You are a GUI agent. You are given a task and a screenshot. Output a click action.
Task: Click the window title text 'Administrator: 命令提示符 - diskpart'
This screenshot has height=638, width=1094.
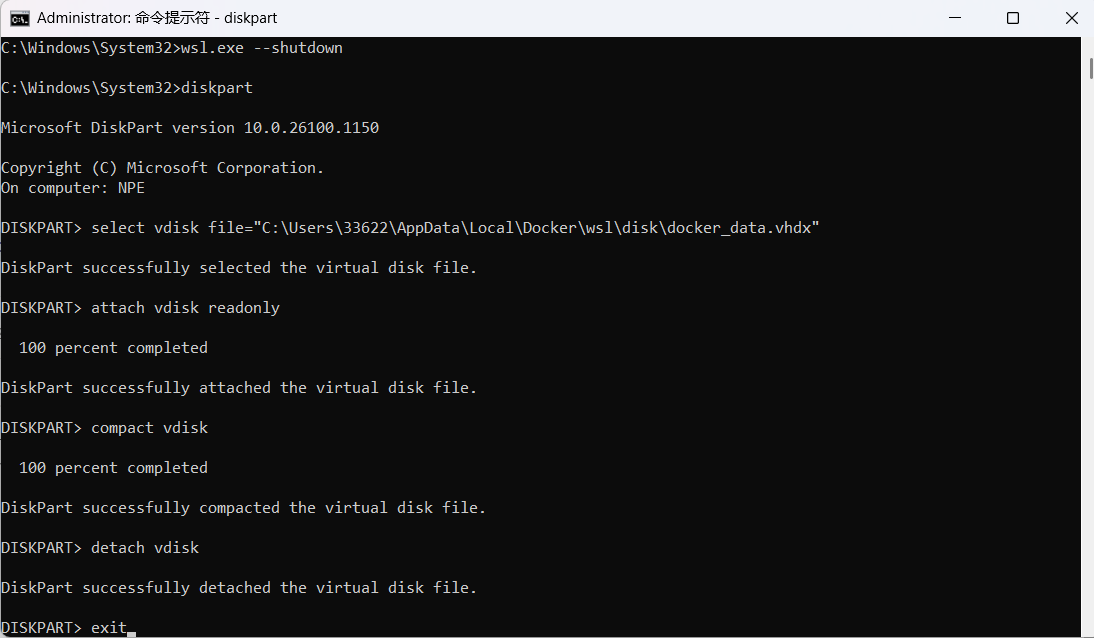pos(157,18)
